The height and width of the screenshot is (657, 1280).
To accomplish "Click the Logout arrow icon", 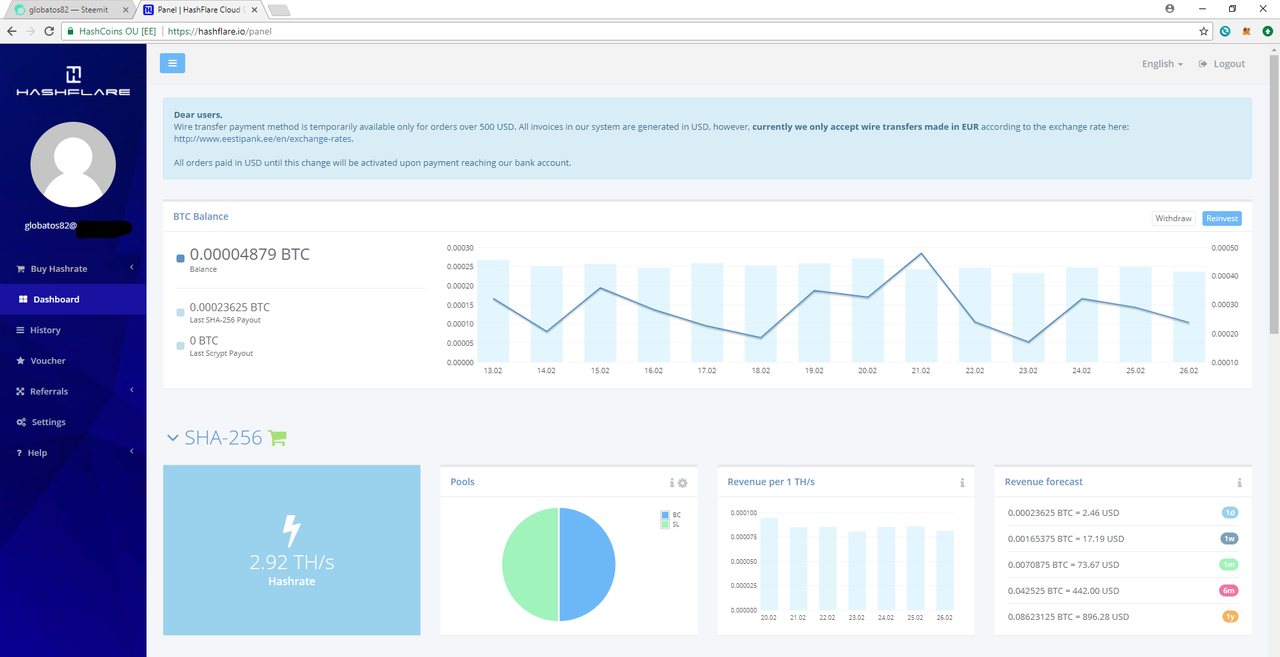I will coord(1203,64).
